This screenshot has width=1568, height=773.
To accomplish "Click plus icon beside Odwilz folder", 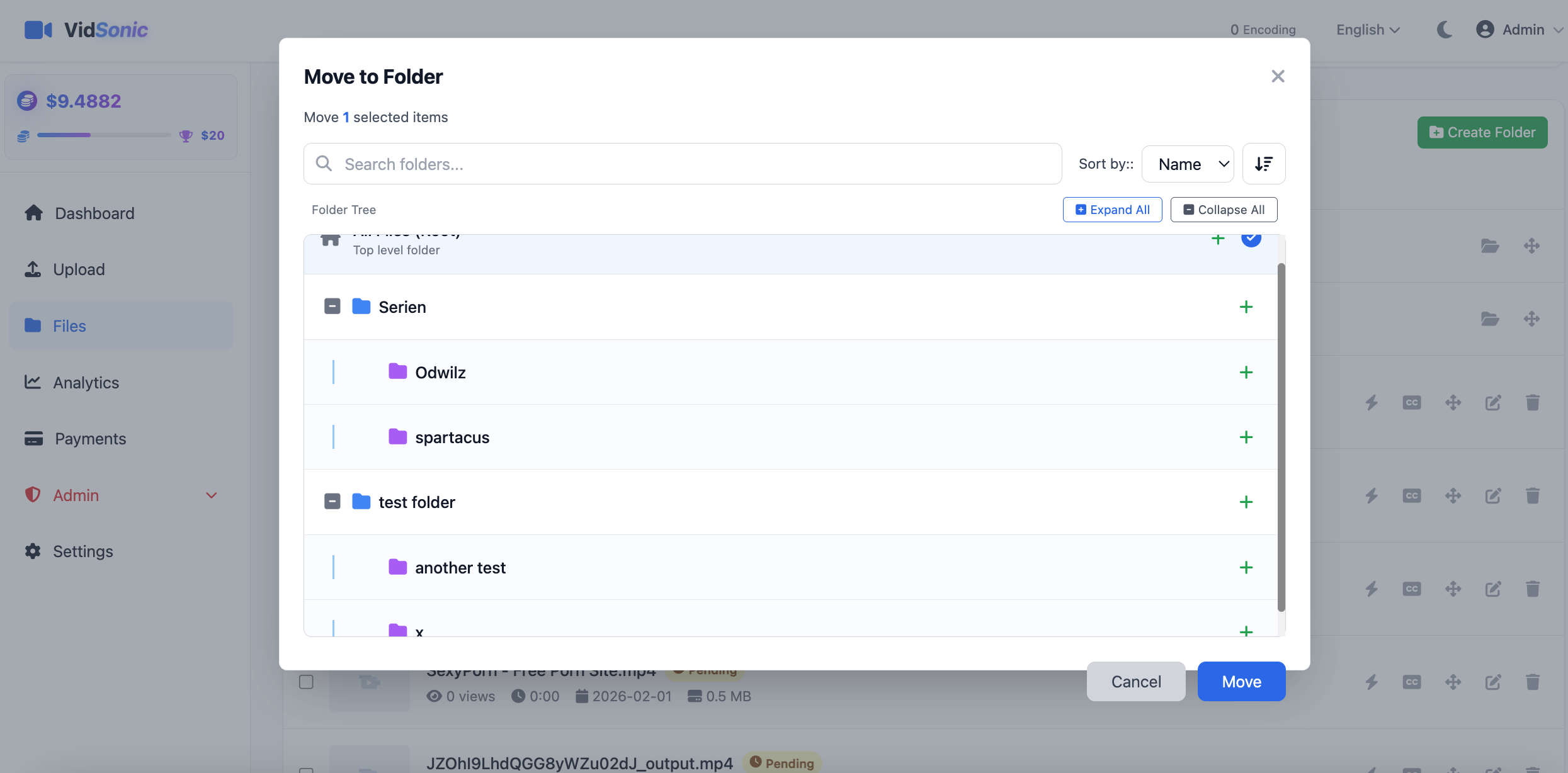I will point(1246,373).
